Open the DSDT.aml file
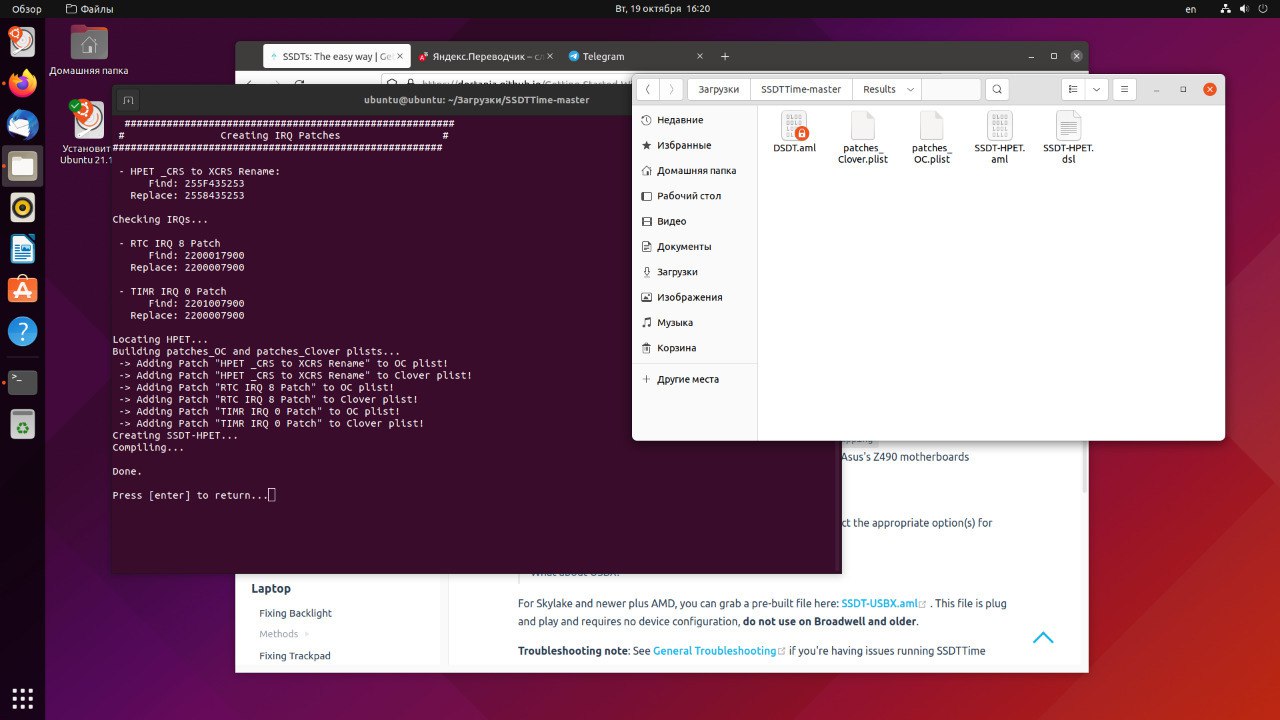Screen dimensions: 1280x720 (794, 128)
